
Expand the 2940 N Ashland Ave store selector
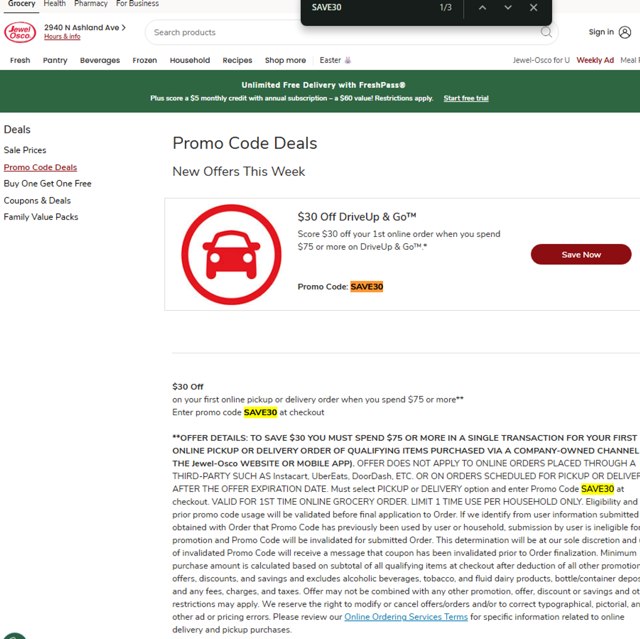coord(85,27)
